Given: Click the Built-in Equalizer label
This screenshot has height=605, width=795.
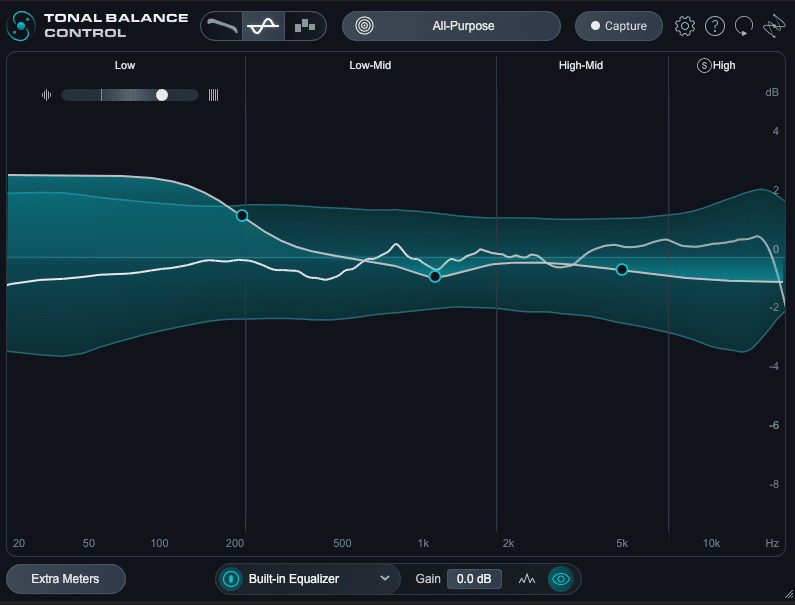Looking at the screenshot, I should click(294, 579).
